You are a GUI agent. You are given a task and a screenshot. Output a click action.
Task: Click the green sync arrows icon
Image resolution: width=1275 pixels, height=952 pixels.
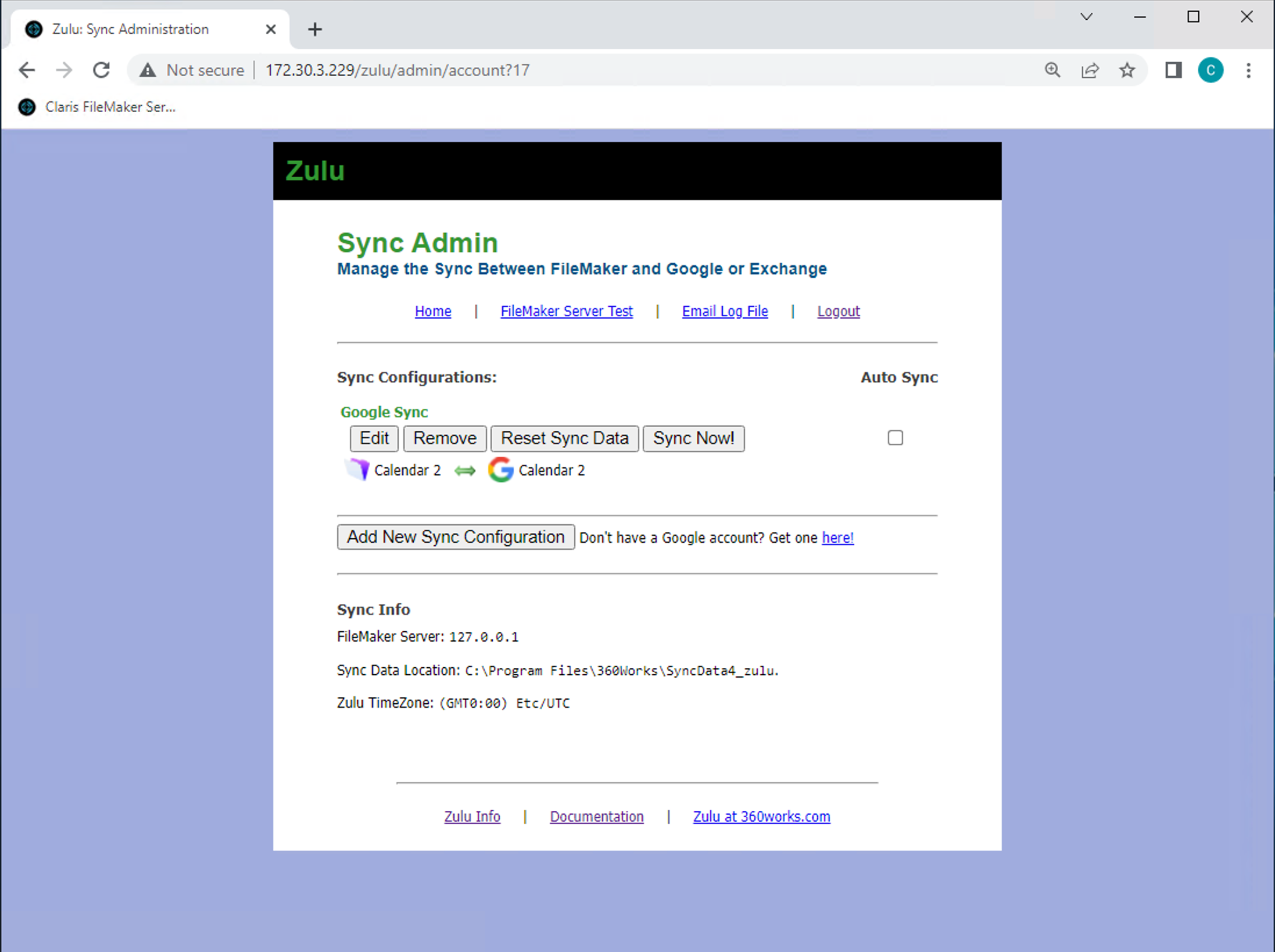(x=464, y=470)
